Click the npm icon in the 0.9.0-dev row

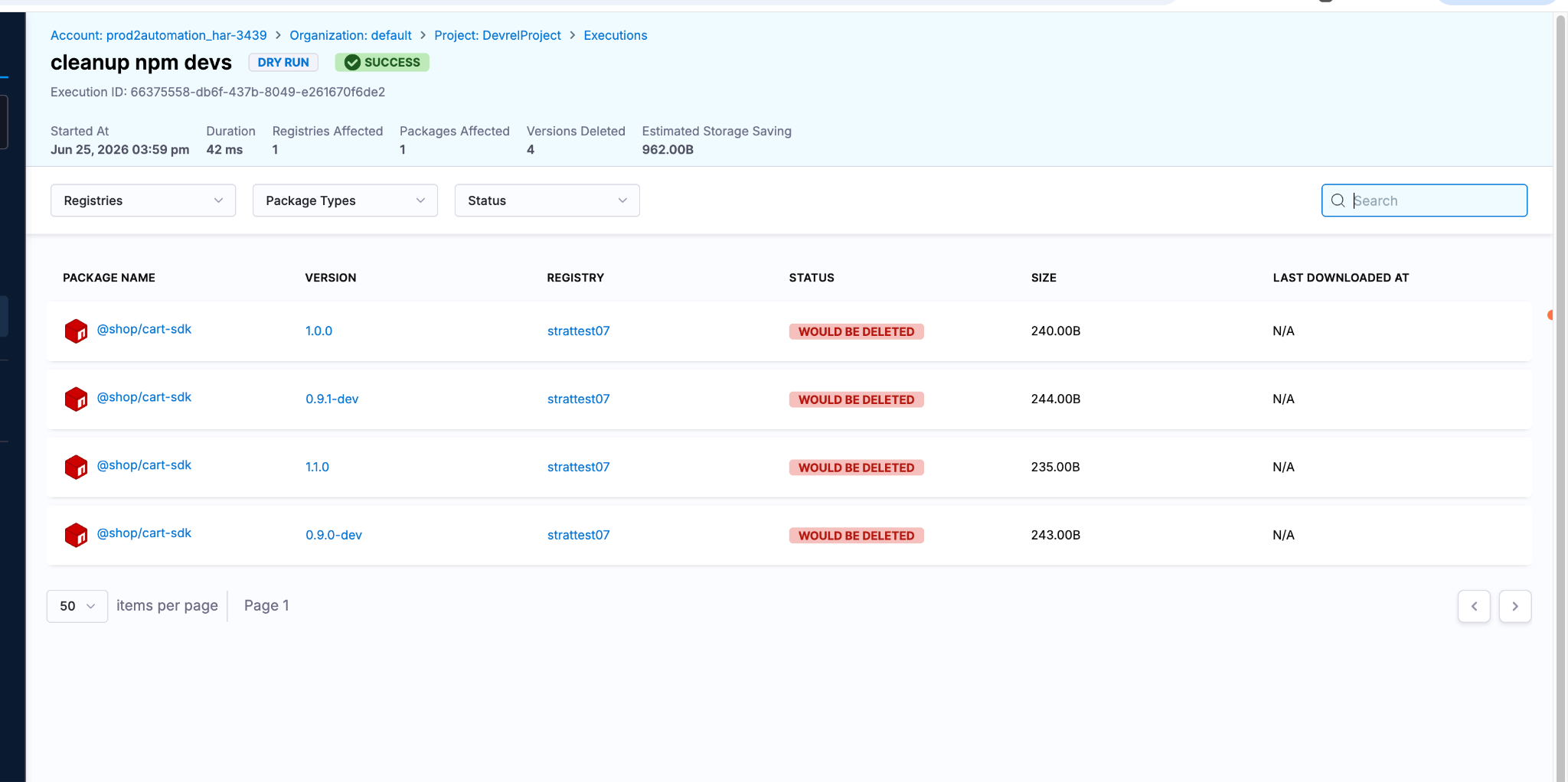(76, 536)
